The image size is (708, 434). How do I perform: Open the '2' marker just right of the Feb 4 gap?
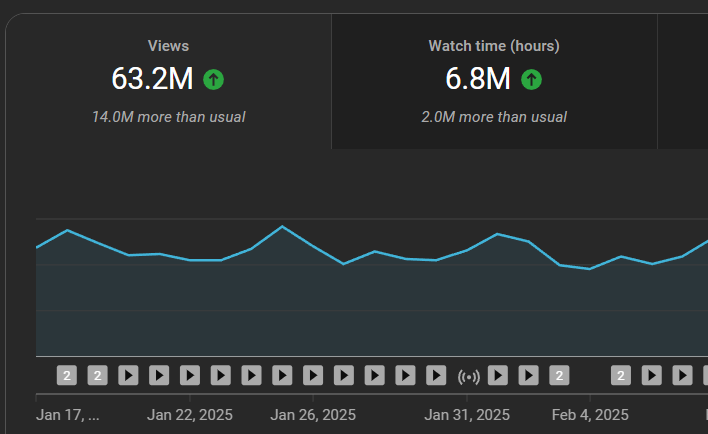[621, 375]
